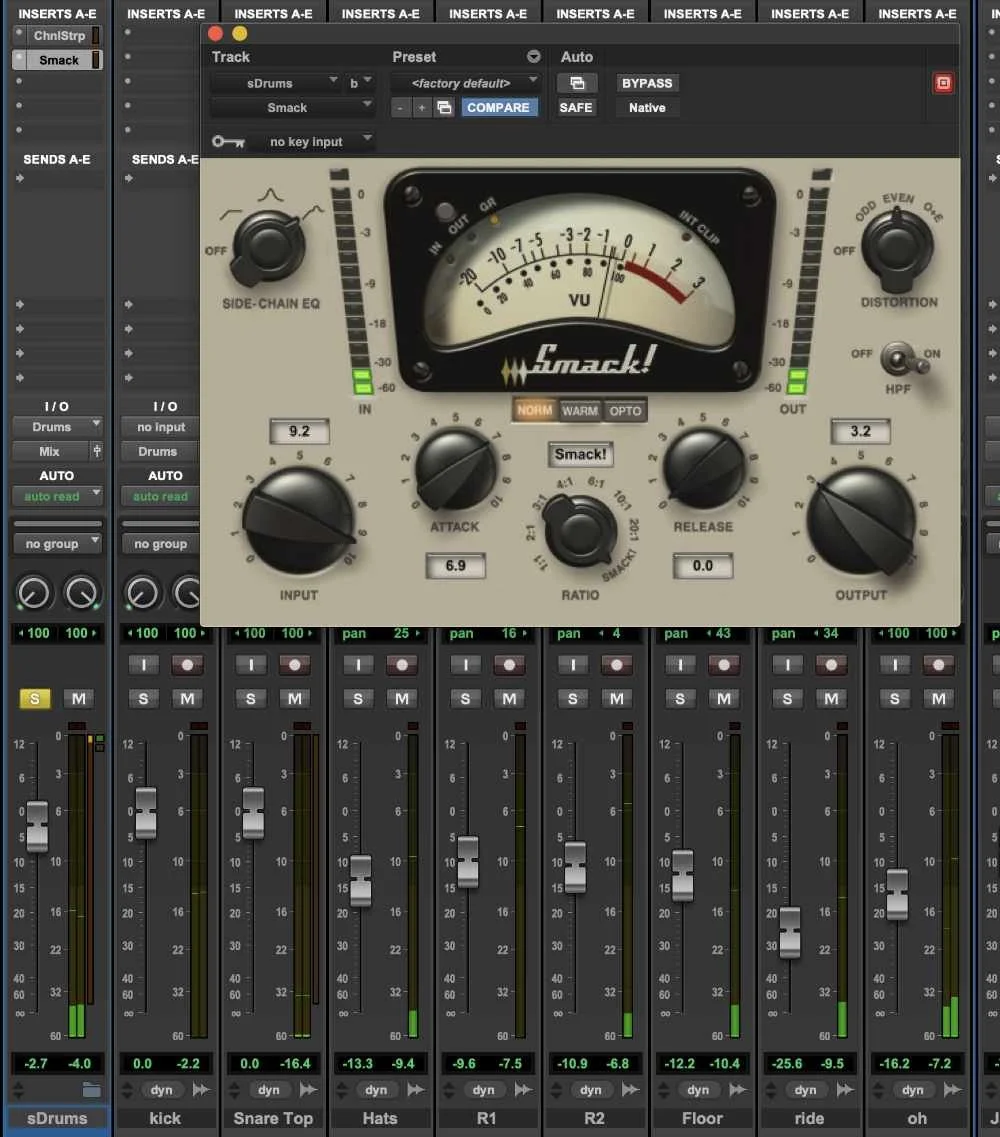The image size is (1000, 1137).
Task: Open the no key input dropdown
Action: (312, 141)
